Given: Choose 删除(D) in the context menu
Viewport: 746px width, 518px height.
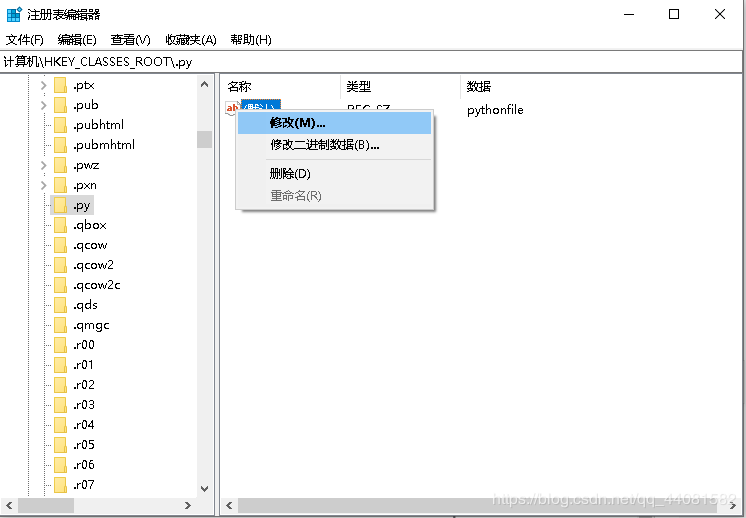Looking at the screenshot, I should pos(334,174).
